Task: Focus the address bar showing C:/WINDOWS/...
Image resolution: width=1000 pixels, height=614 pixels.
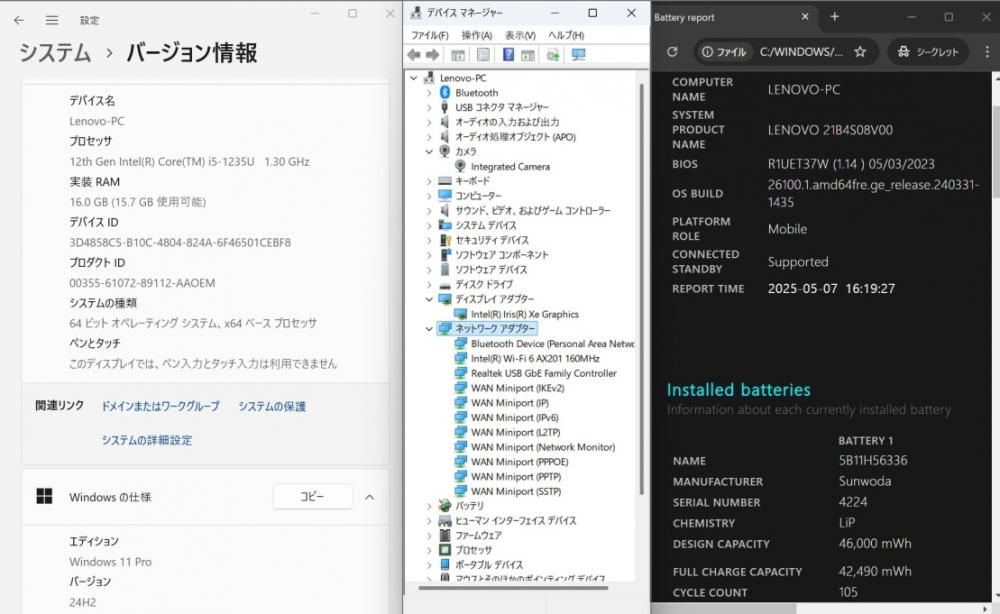Action: (x=800, y=52)
